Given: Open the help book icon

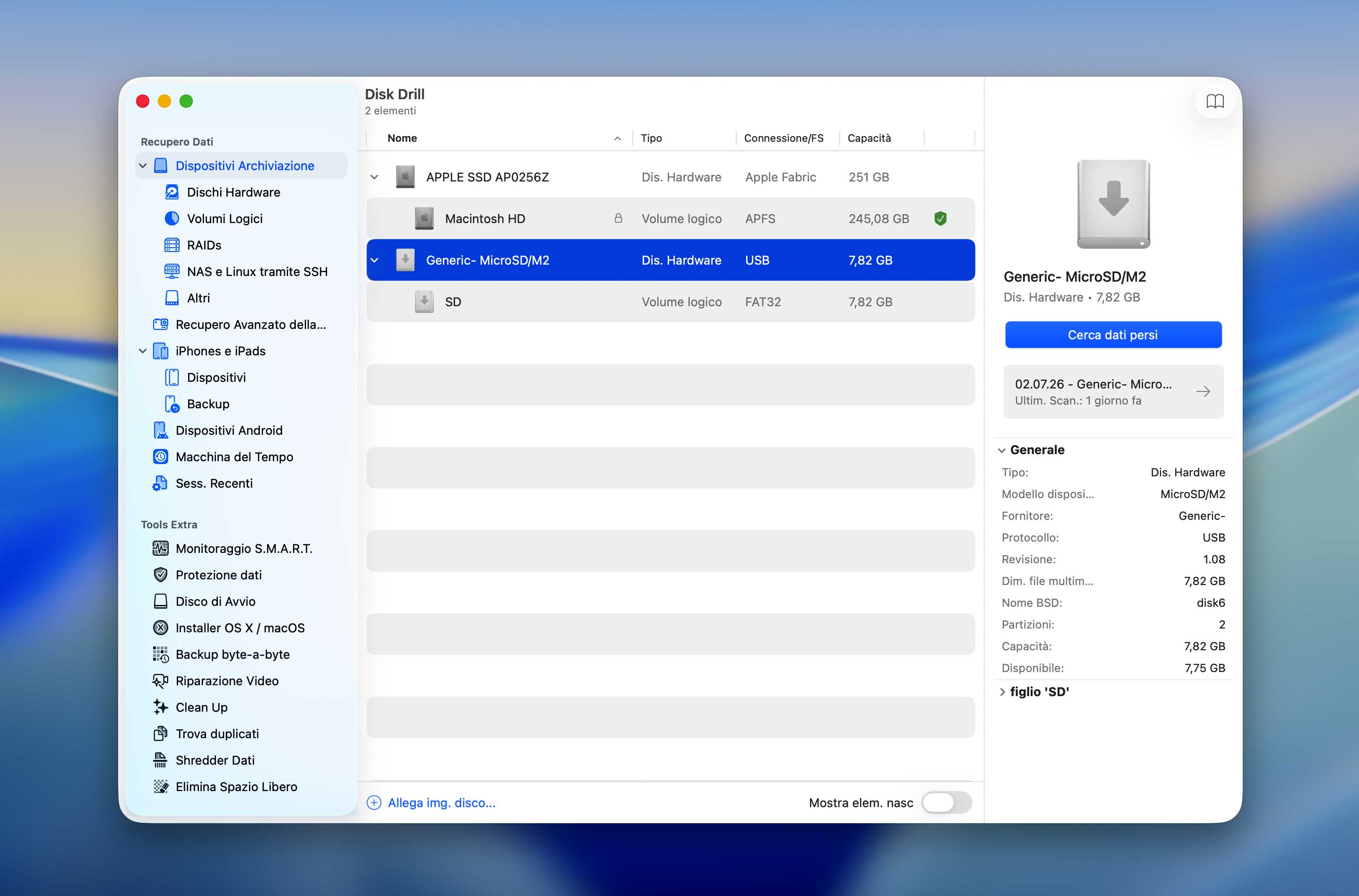Looking at the screenshot, I should tap(1214, 101).
